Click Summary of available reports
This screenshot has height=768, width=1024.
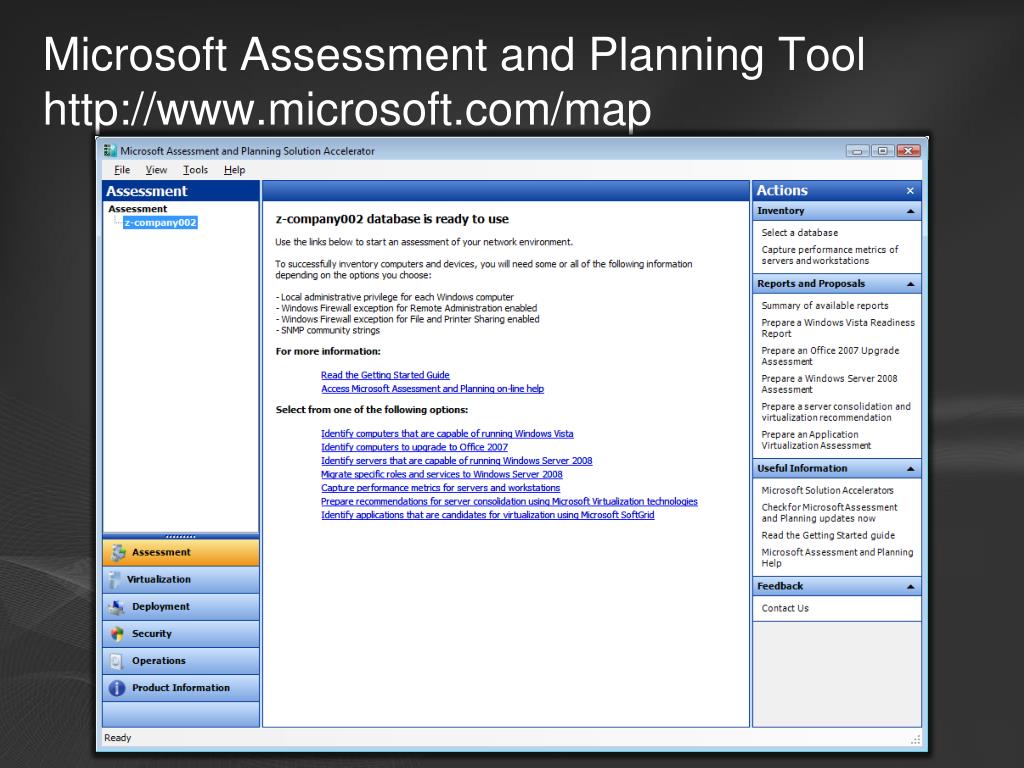pyautogui.click(x=825, y=306)
